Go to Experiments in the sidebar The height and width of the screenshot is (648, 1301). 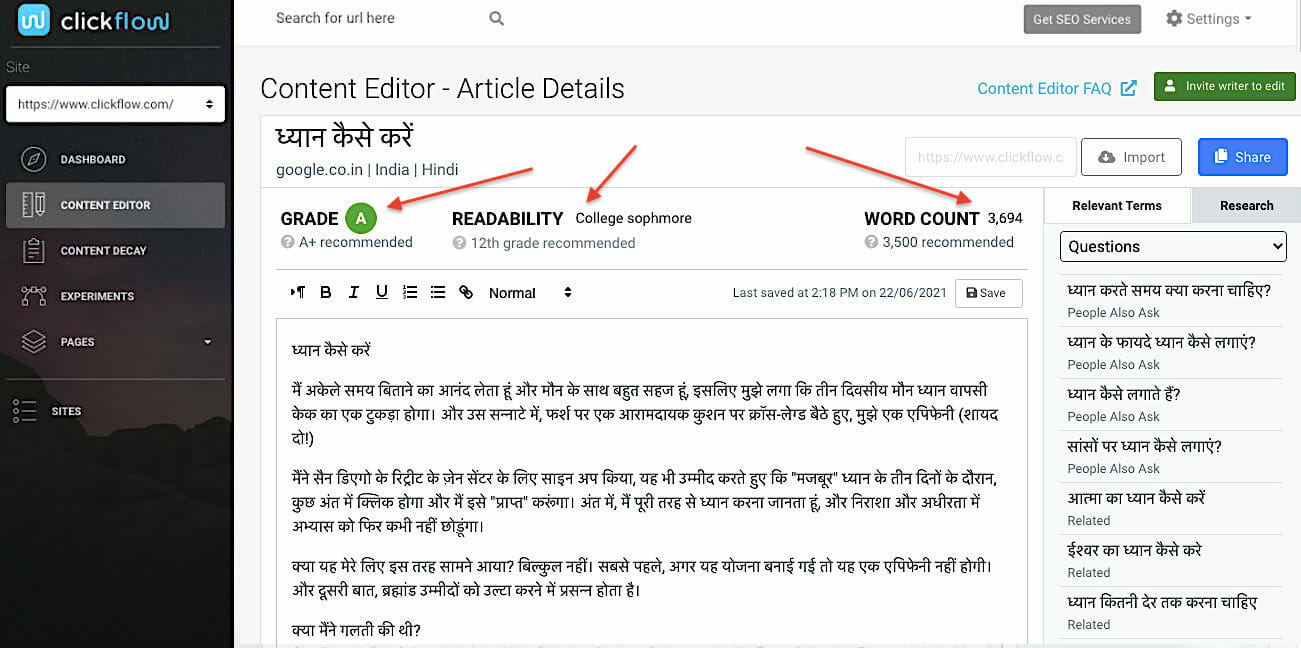pyautogui.click(x=116, y=296)
